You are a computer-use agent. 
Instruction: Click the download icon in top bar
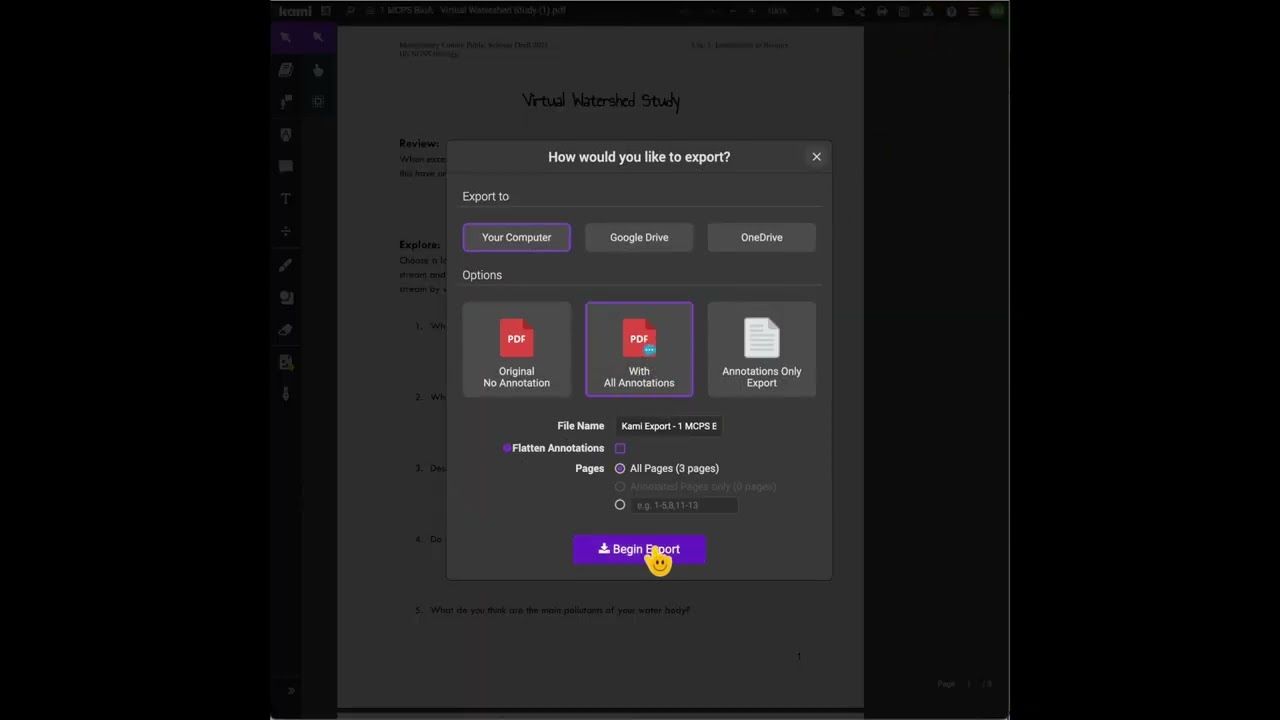(928, 11)
